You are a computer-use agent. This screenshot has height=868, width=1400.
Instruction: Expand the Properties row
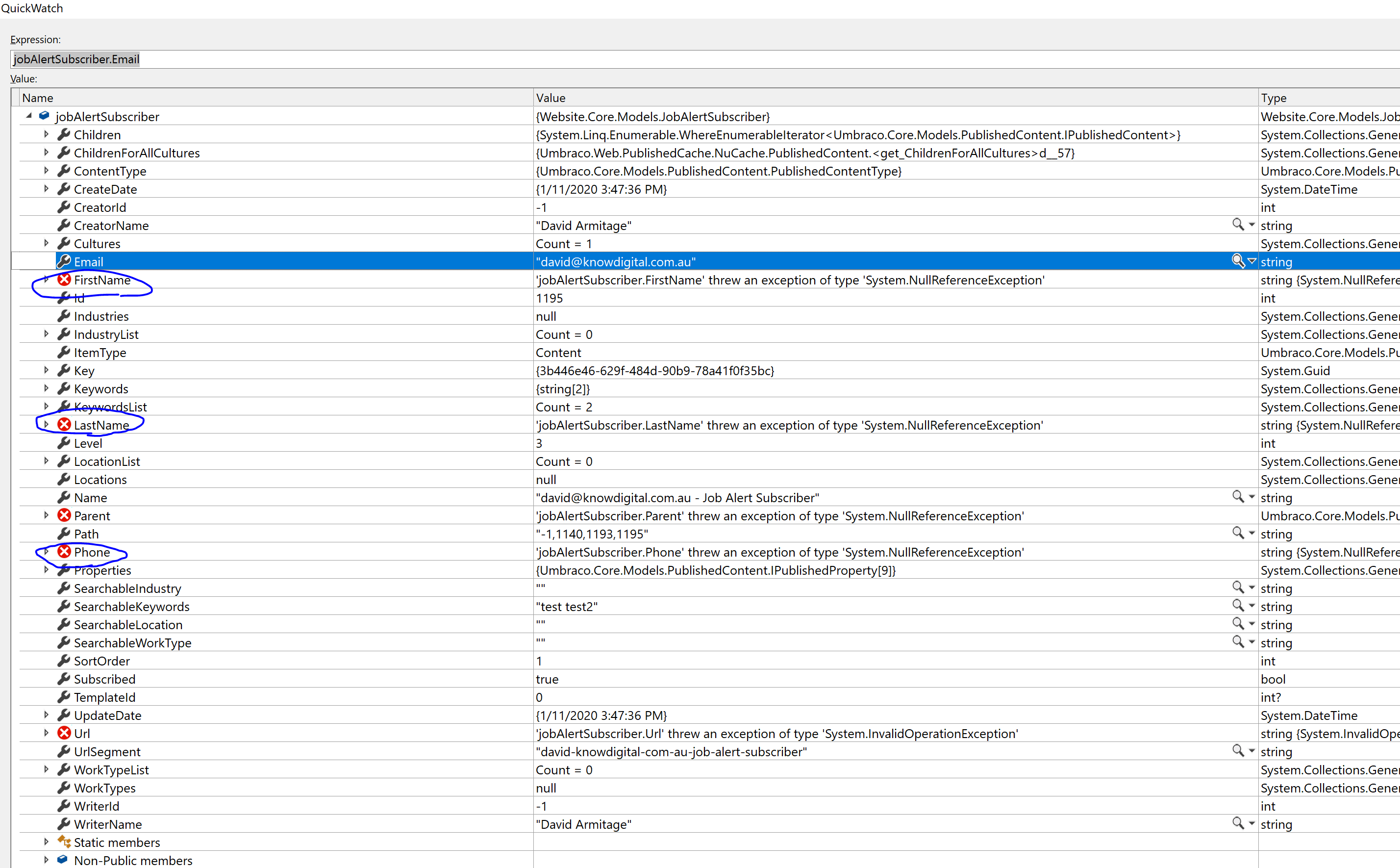point(47,570)
